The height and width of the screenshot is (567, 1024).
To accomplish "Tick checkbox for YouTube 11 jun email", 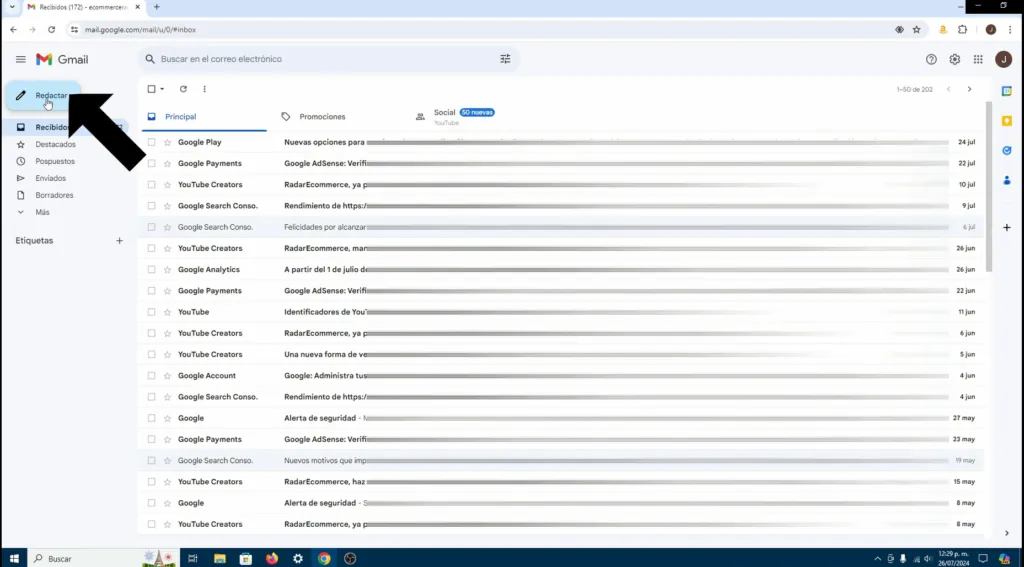I will coord(152,312).
